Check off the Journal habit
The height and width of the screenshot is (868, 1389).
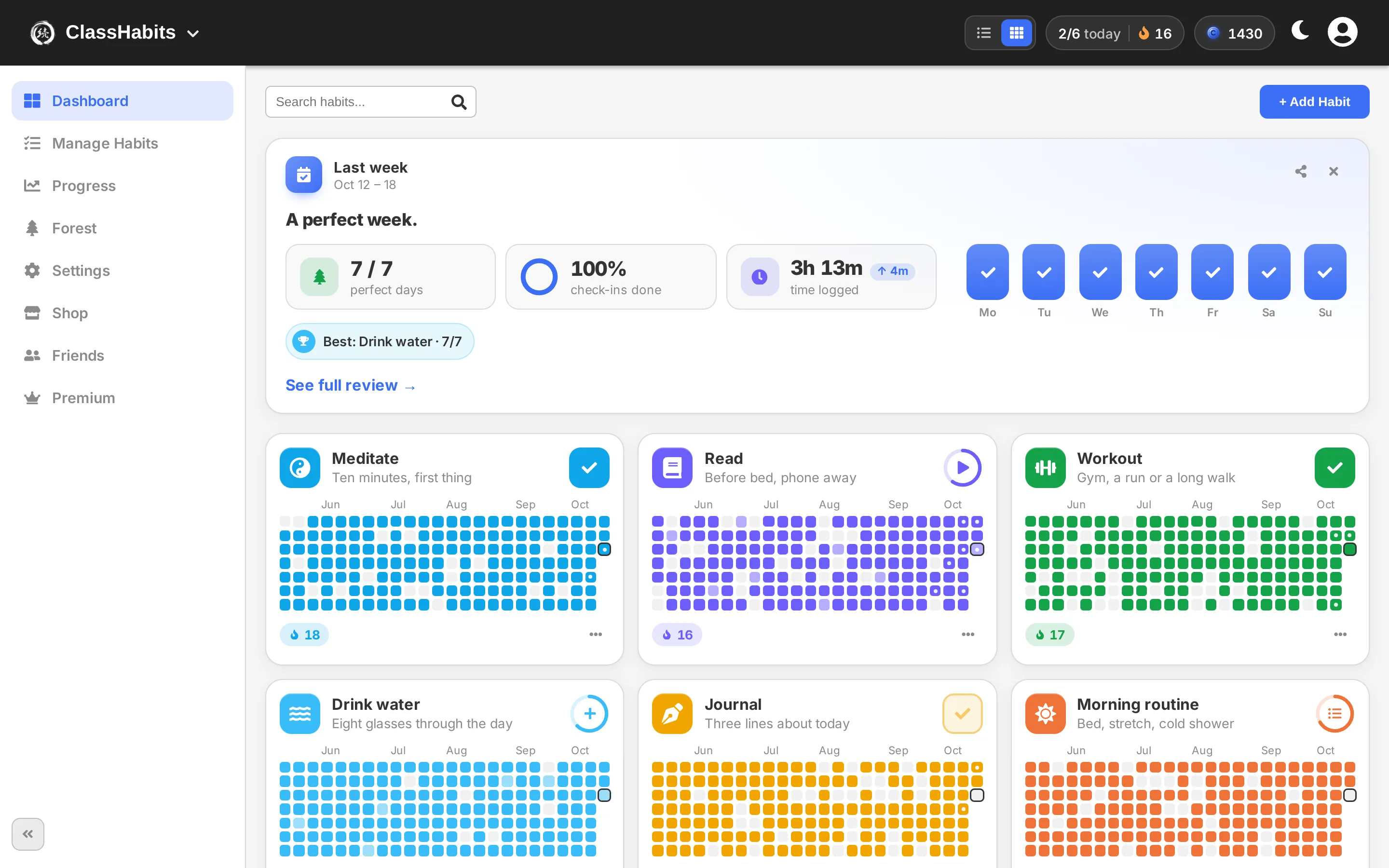click(963, 714)
